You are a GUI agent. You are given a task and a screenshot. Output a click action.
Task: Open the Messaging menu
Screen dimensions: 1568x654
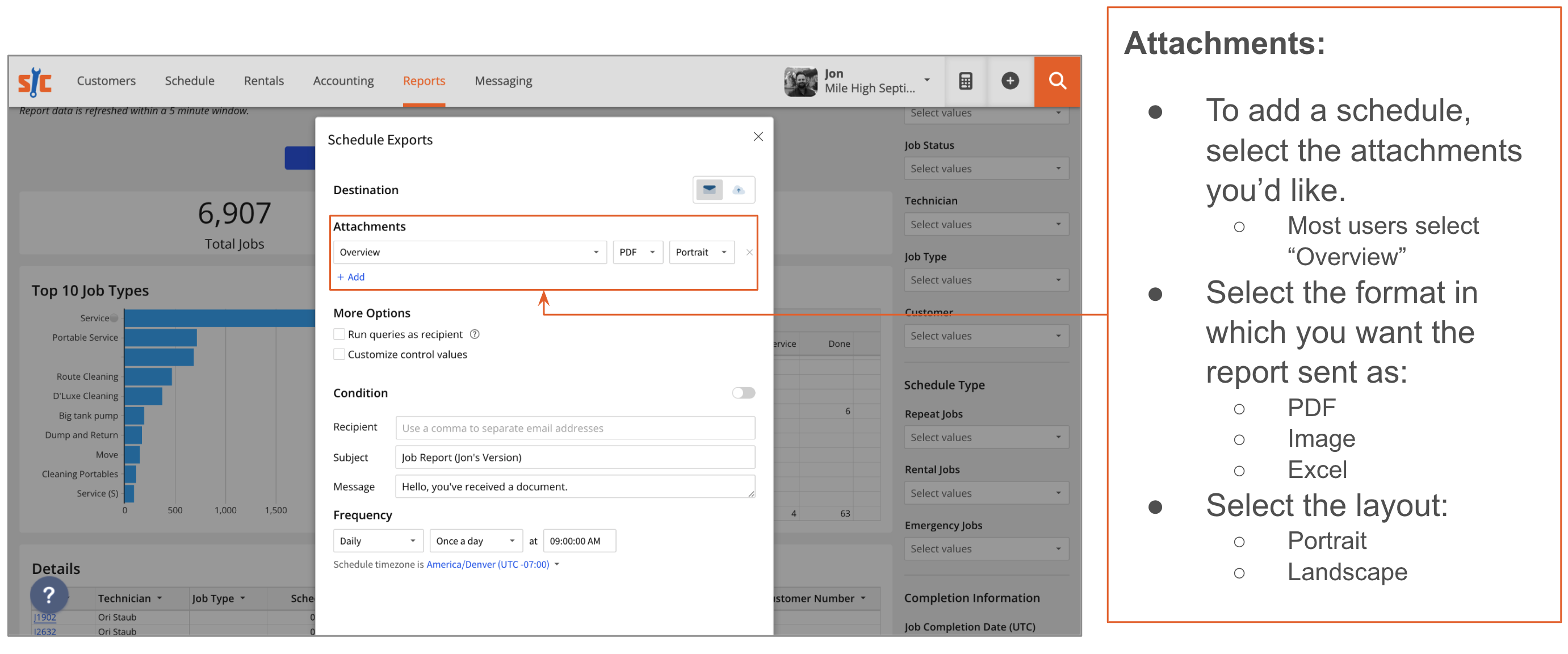(503, 81)
